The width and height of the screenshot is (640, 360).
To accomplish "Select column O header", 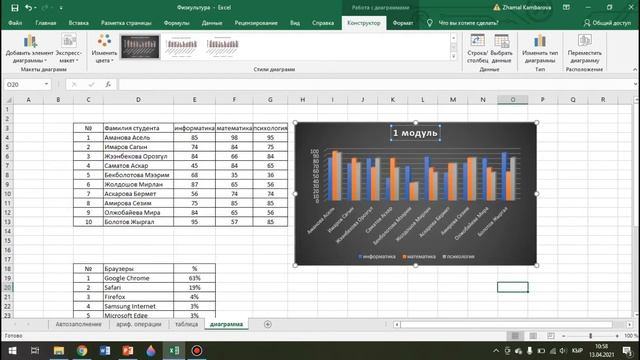I will (x=513, y=100).
